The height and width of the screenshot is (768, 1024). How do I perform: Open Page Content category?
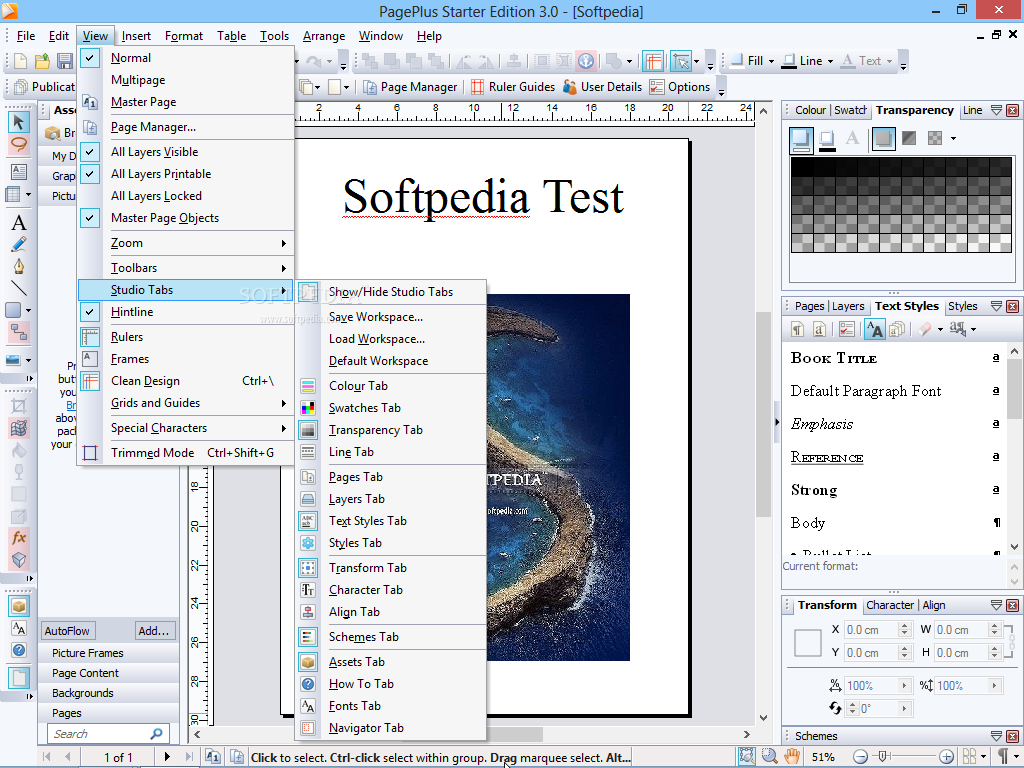click(108, 673)
